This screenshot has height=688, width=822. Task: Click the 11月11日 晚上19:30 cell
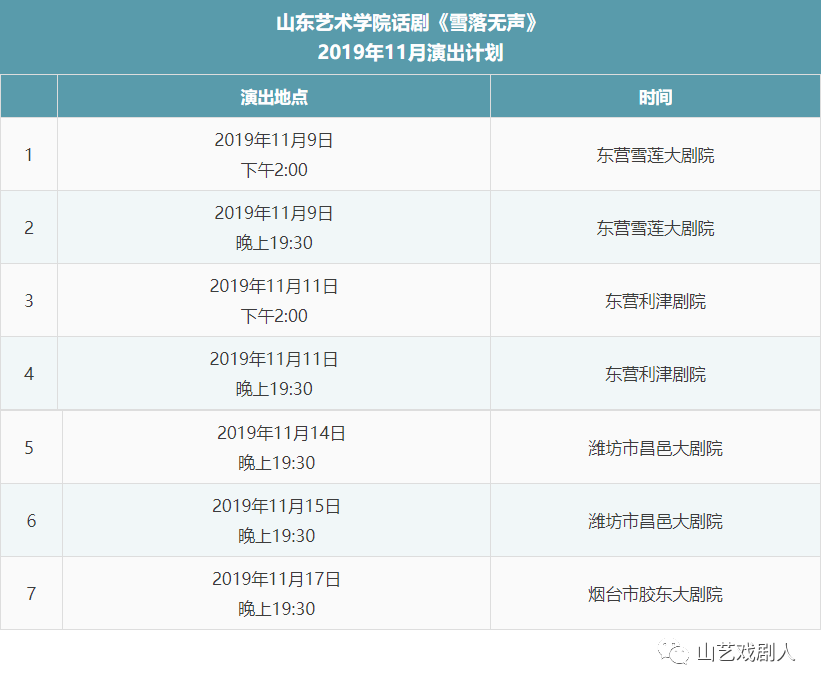click(x=274, y=374)
